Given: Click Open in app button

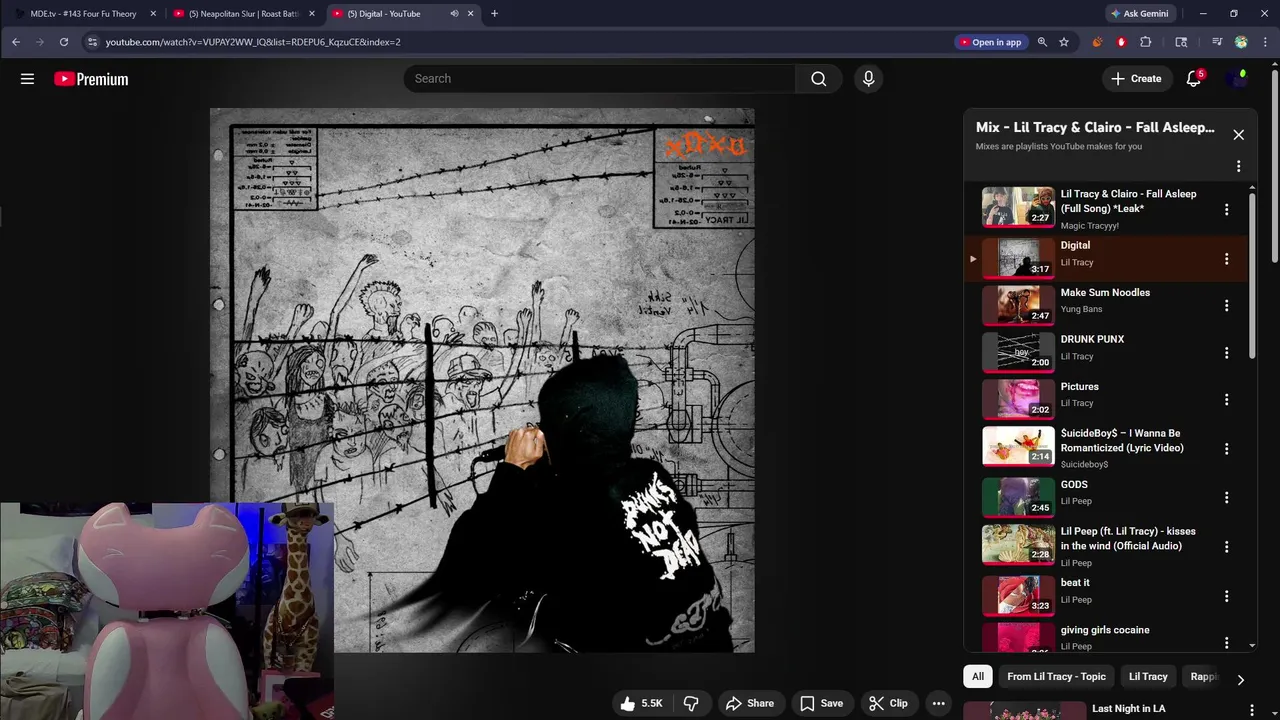Looking at the screenshot, I should pos(990,42).
